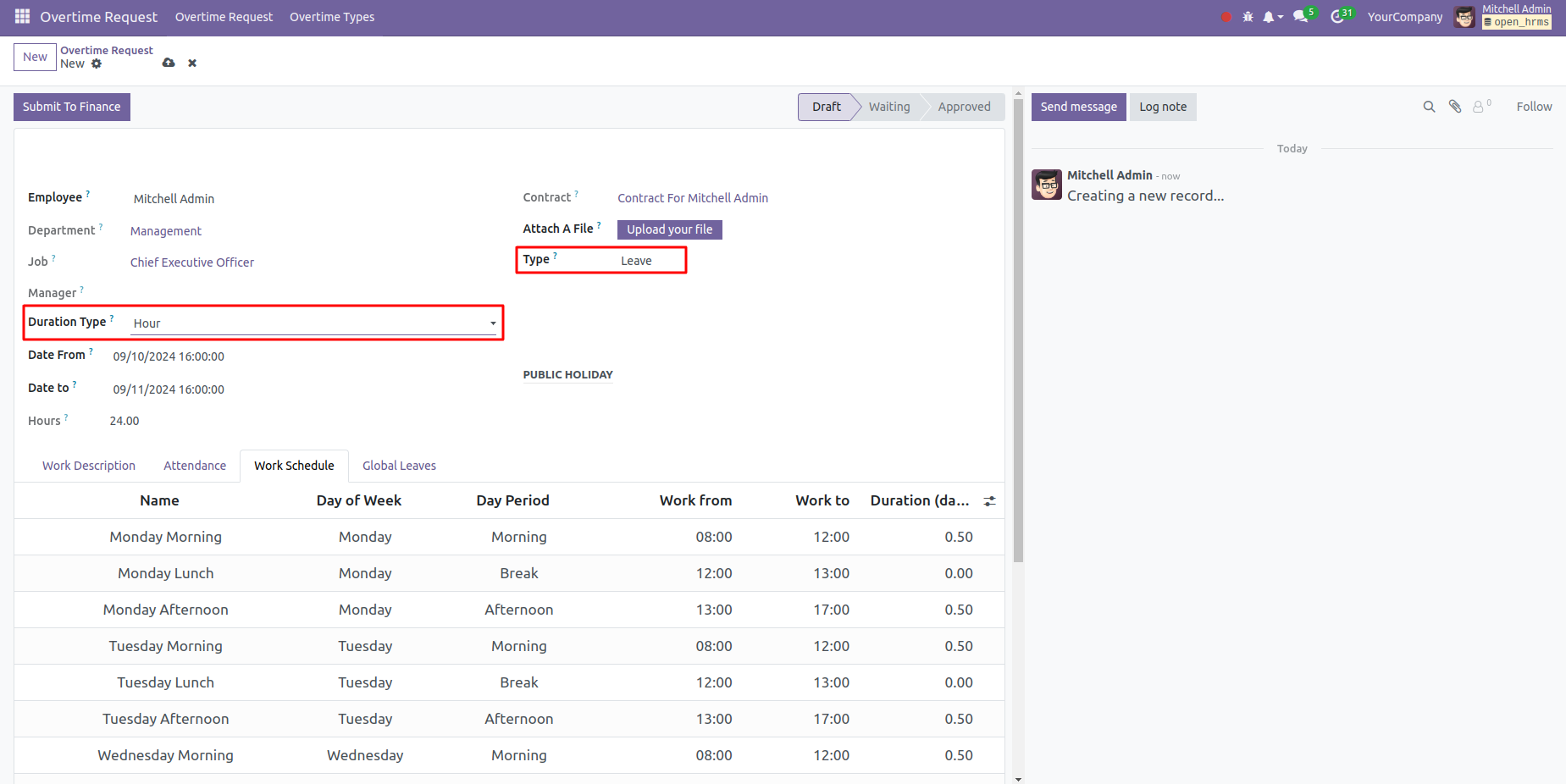Click the Upload your file button
Image resolution: width=1566 pixels, height=784 pixels.
point(669,229)
